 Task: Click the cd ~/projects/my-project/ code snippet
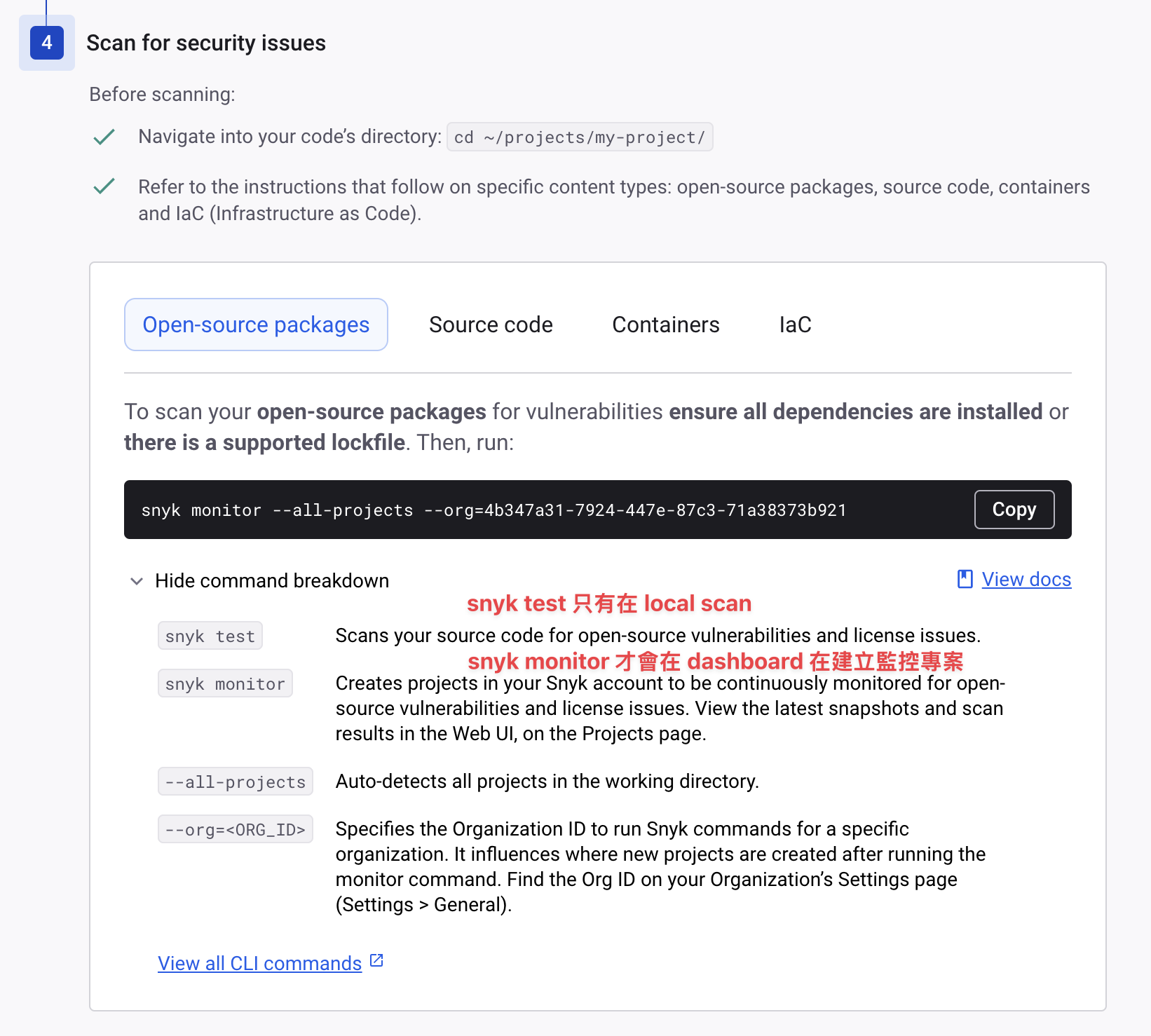click(580, 137)
